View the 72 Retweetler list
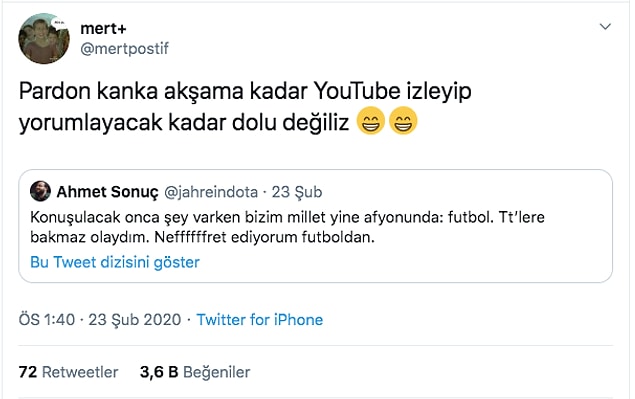635x399 pixels. (68, 372)
